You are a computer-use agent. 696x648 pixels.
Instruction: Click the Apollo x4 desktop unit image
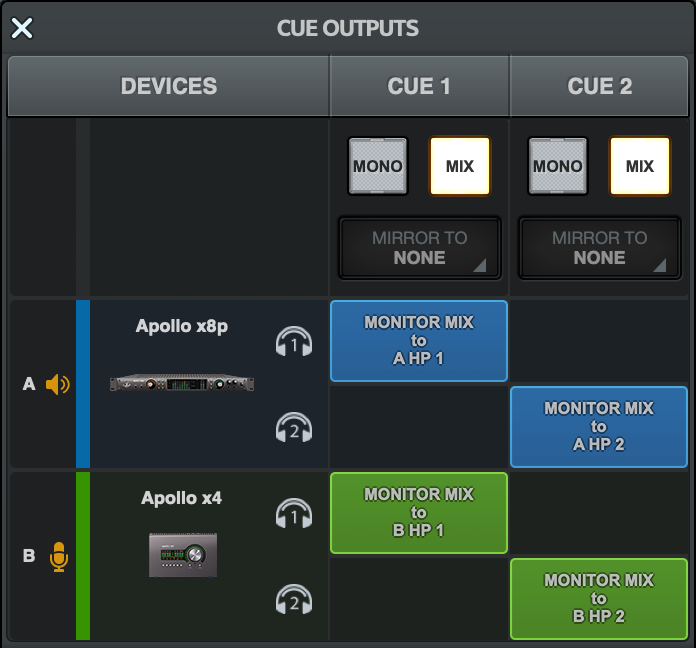tap(183, 555)
